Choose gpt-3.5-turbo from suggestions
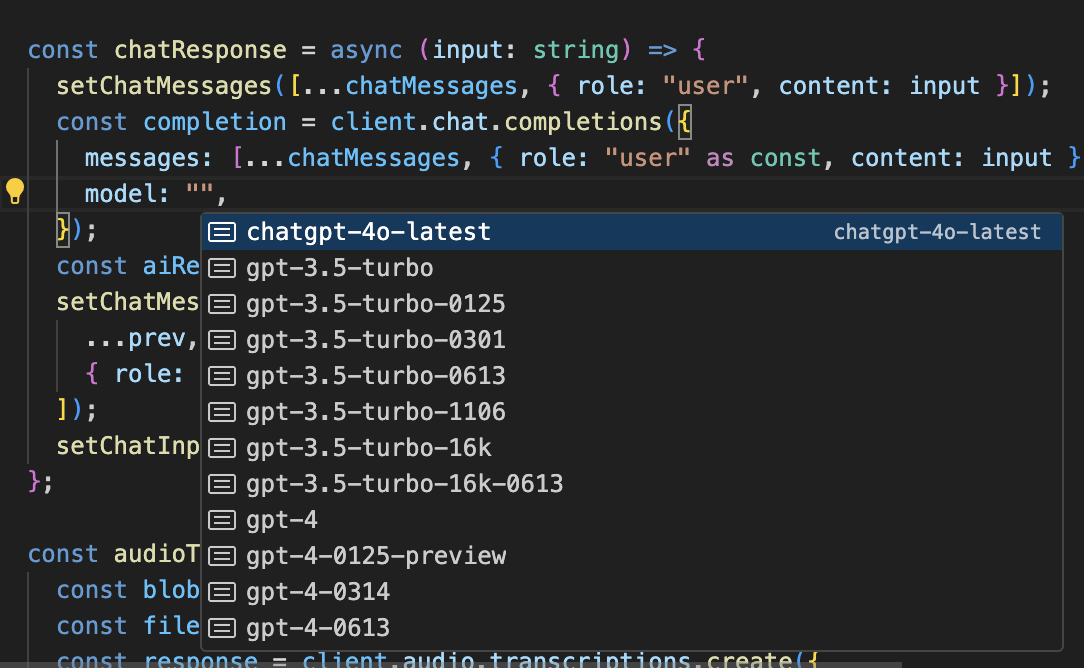 [632, 268]
